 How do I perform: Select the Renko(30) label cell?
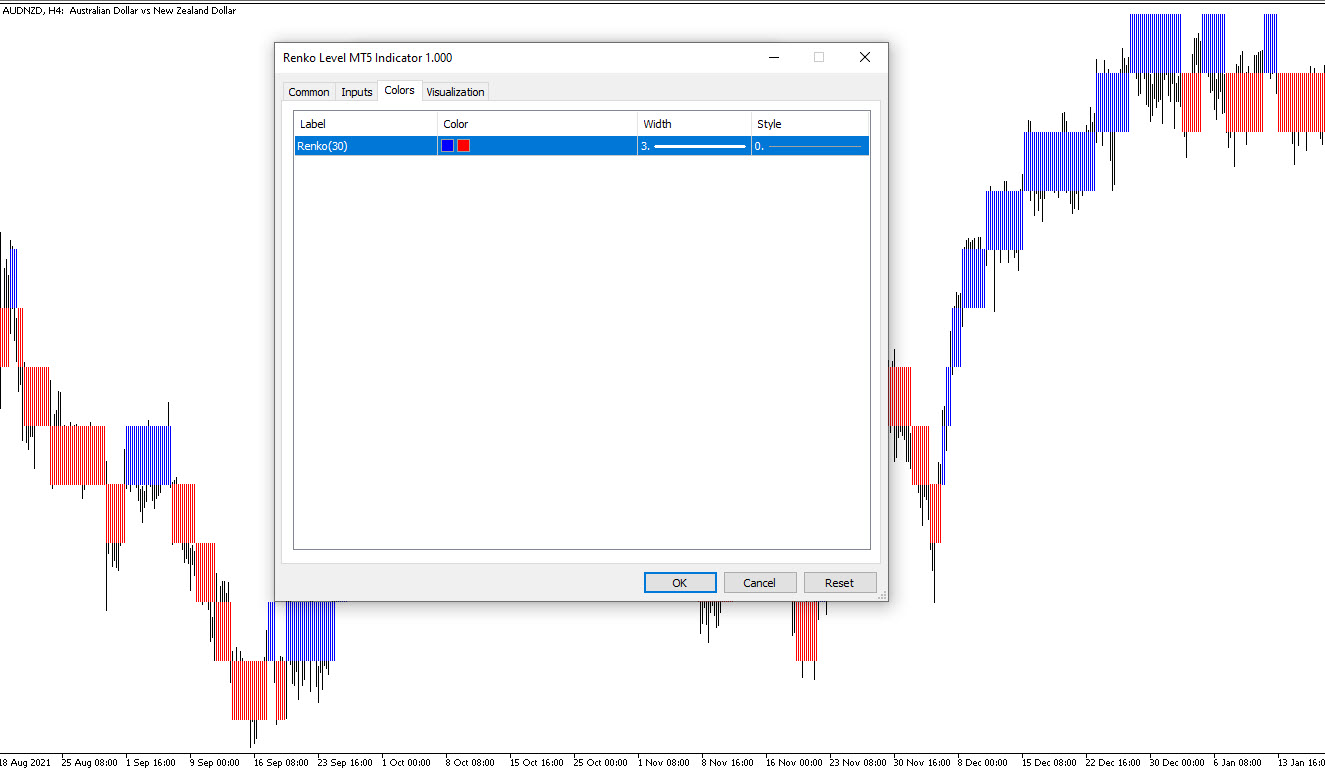pyautogui.click(x=365, y=146)
